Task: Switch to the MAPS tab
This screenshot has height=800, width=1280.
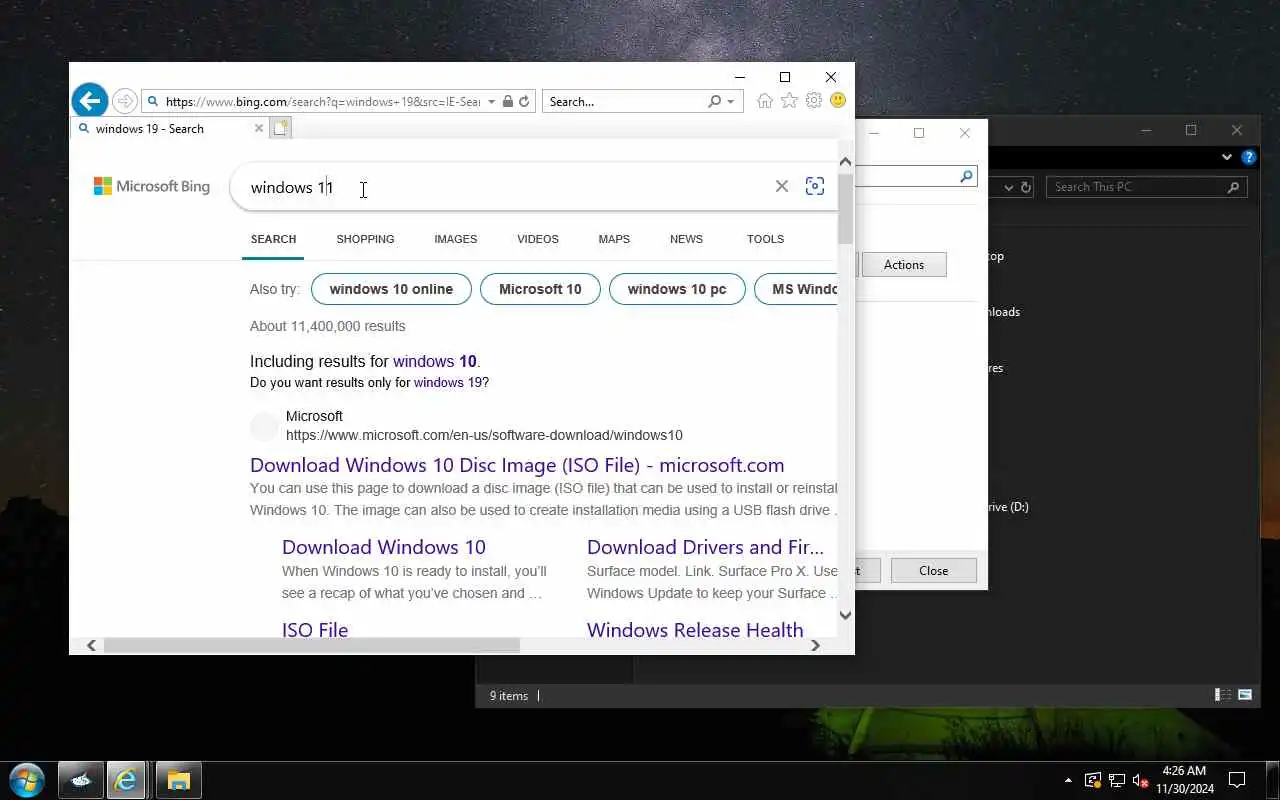Action: coord(614,239)
